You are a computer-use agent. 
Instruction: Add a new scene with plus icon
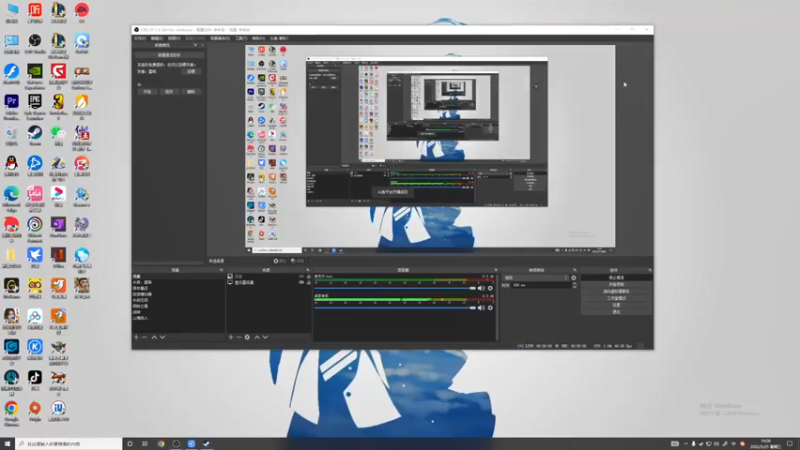(x=136, y=337)
